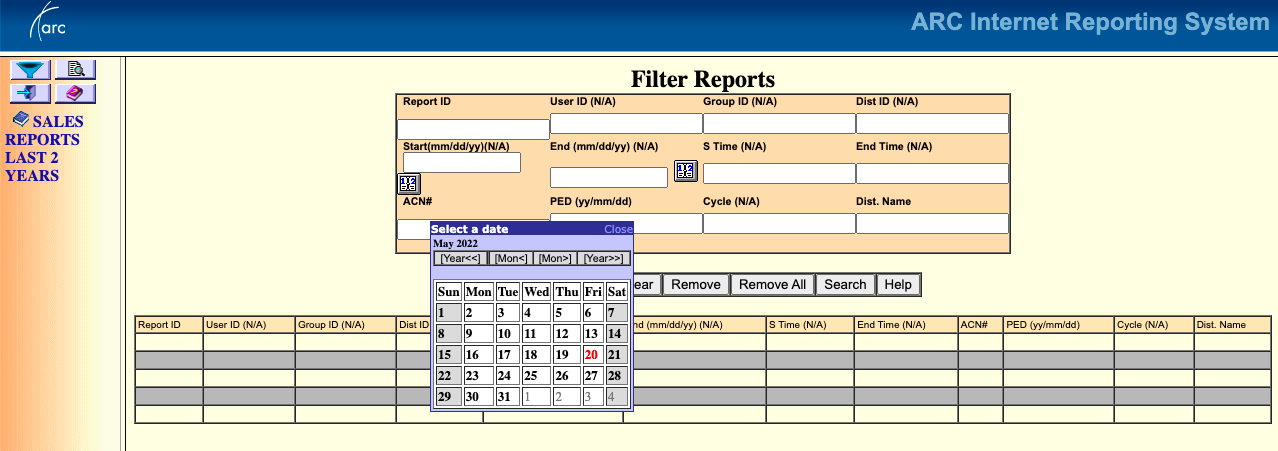The width and height of the screenshot is (1278, 451).
Task: Click the Help button
Action: pos(898,285)
